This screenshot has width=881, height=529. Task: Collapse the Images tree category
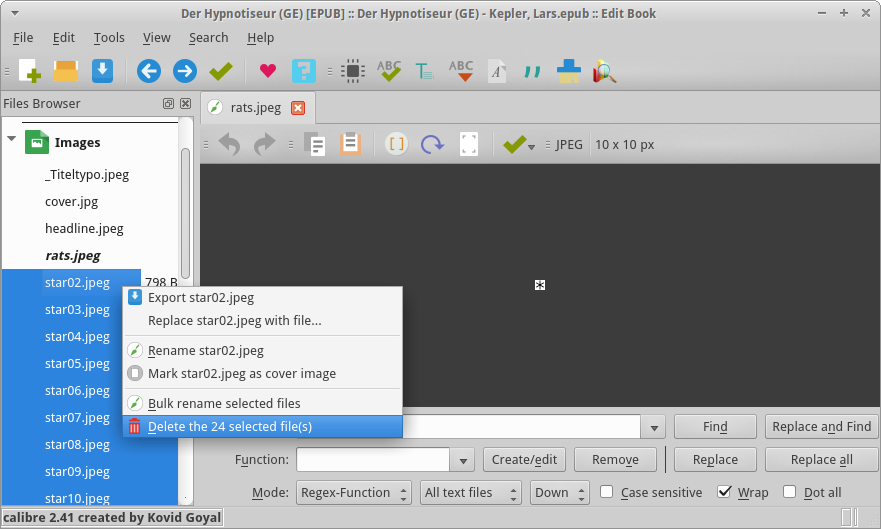click(11, 138)
